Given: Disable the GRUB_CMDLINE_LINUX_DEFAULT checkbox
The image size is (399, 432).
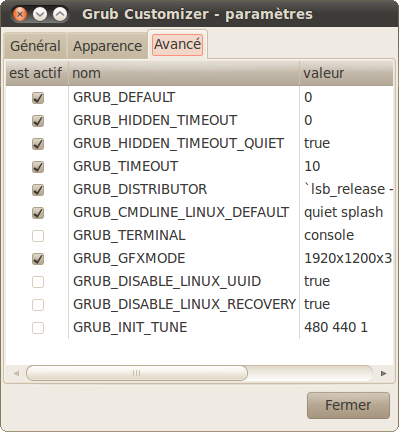Looking at the screenshot, I should 38,213.
